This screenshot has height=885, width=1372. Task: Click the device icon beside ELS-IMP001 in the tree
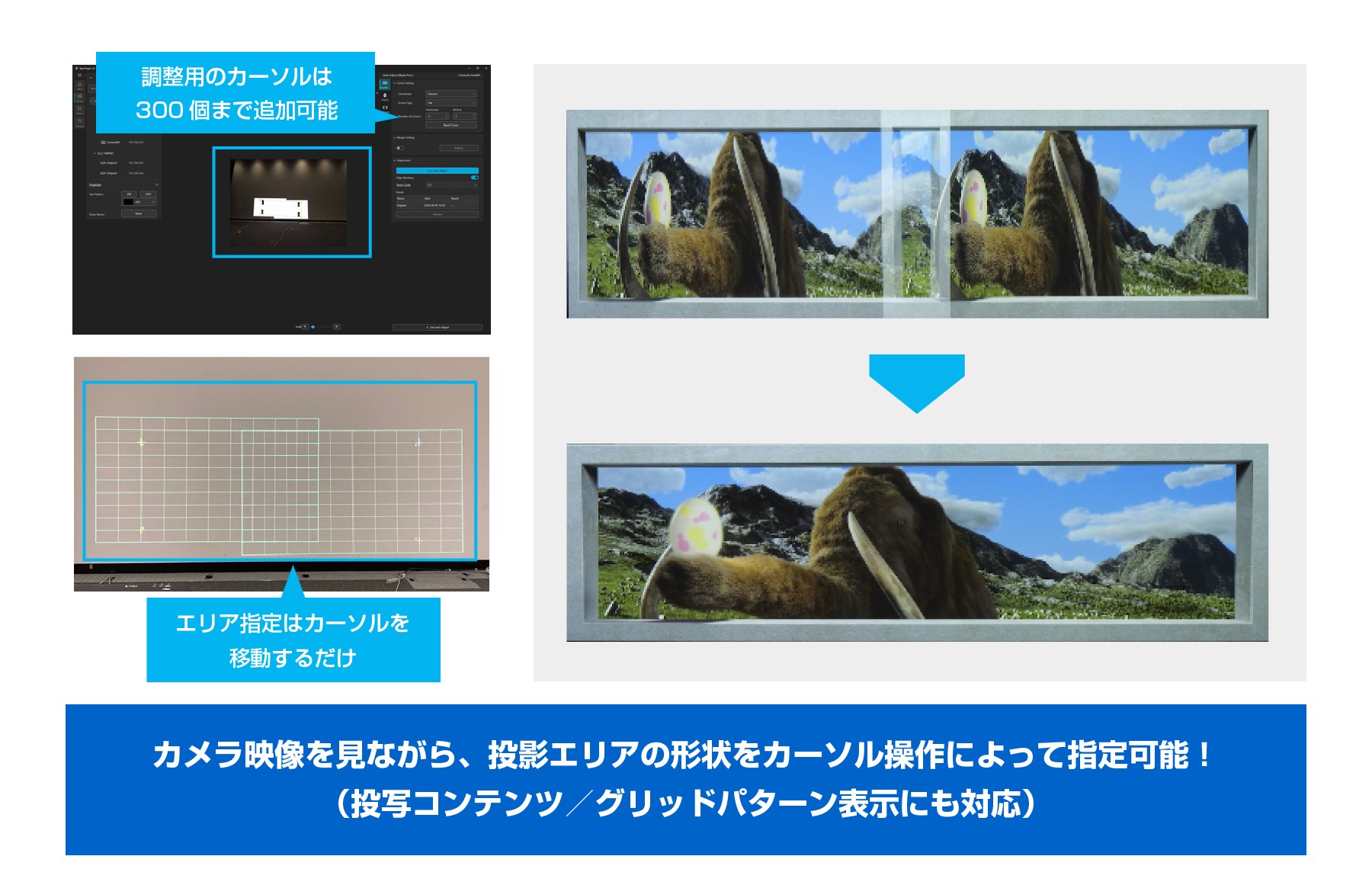(99, 153)
